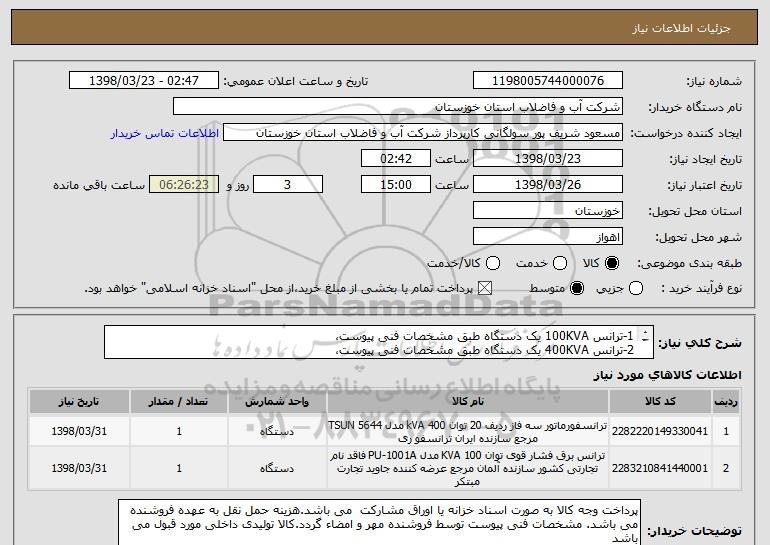Viewport: 770px width, 545px height.
Task: Click the تاریخ نیاز column header
Action: click(79, 402)
